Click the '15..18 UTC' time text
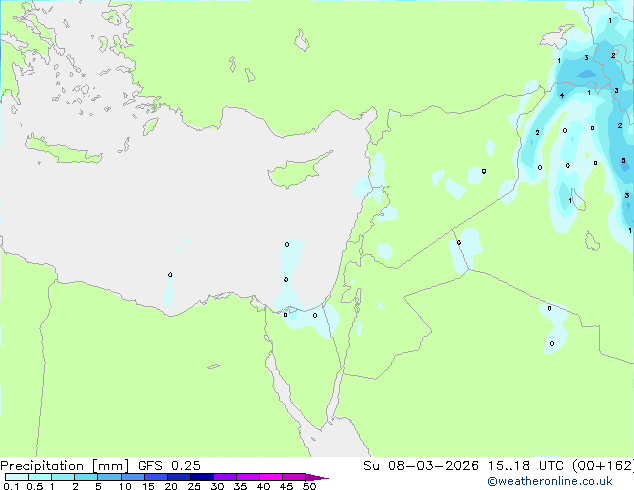The width and height of the screenshot is (634, 490). 525,466
